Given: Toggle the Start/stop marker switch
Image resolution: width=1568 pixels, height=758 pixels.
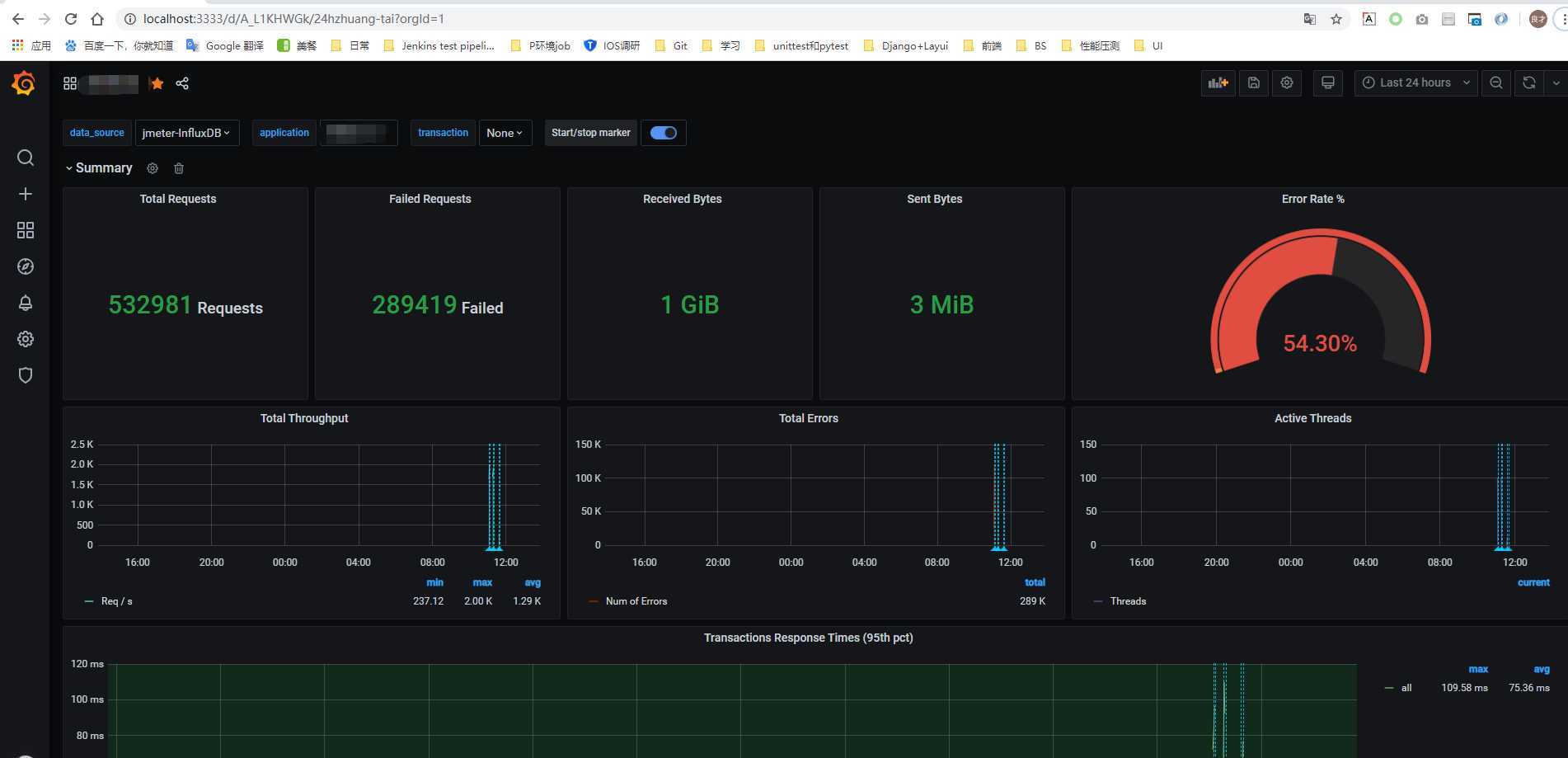Looking at the screenshot, I should [663, 133].
